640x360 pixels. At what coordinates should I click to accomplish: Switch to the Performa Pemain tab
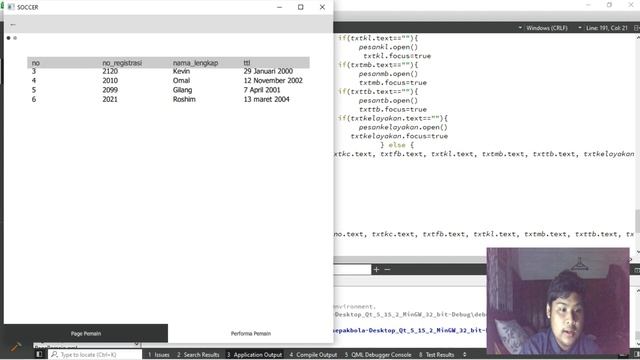(251, 333)
